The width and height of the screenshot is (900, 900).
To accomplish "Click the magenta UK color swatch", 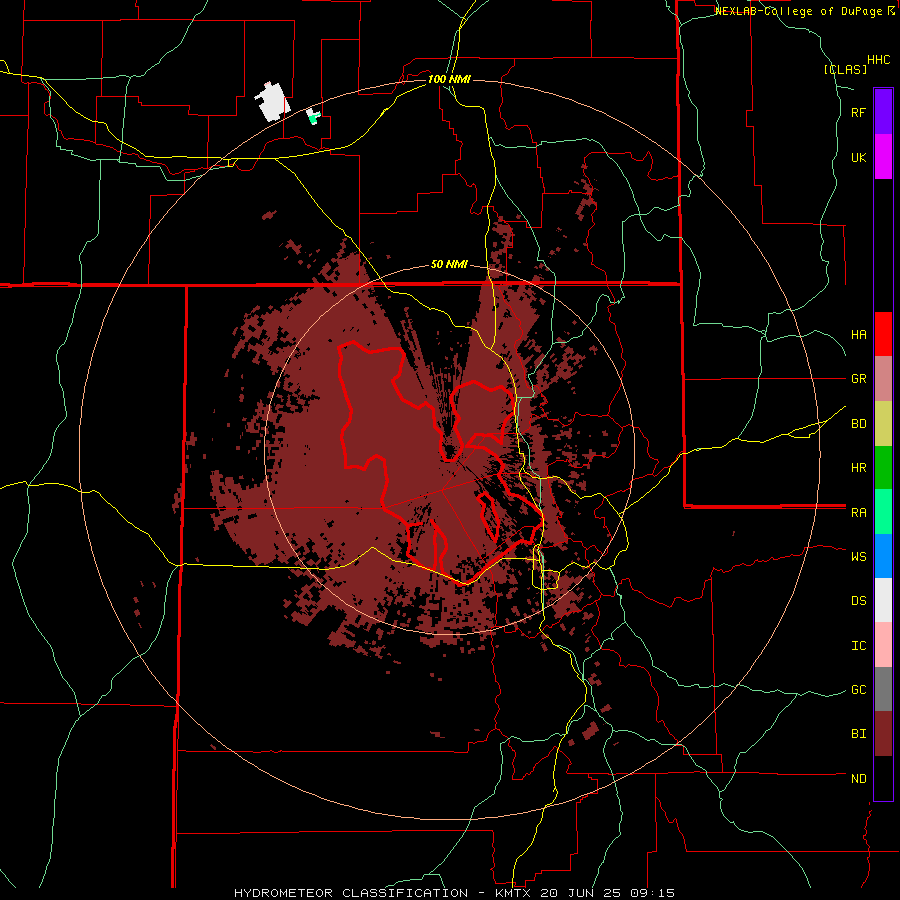I will tap(883, 157).
